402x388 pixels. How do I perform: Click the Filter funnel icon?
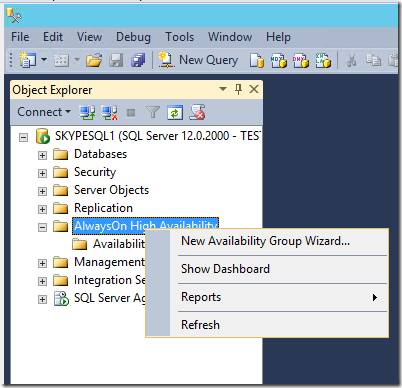[153, 113]
